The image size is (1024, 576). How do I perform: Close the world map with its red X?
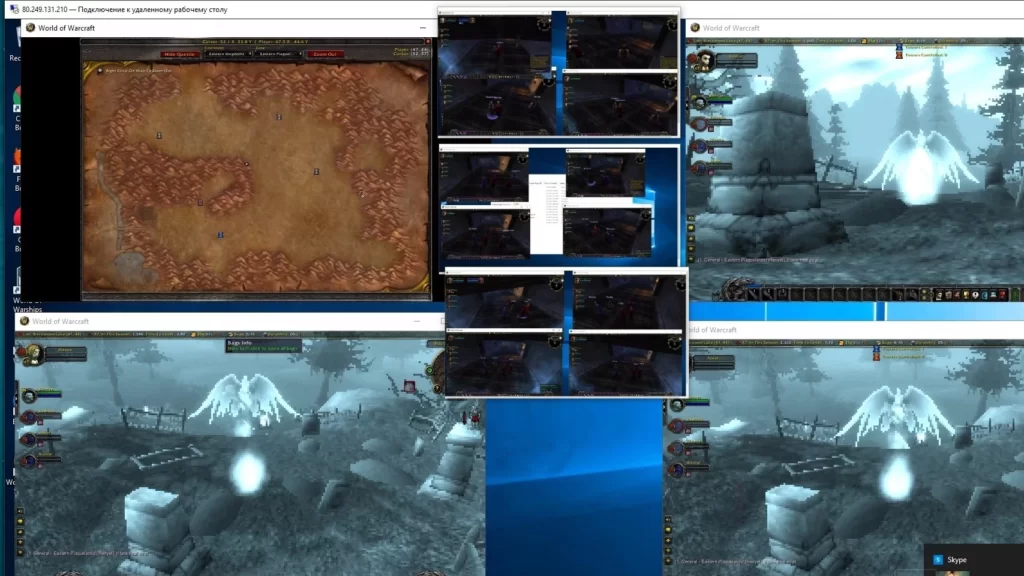point(428,42)
